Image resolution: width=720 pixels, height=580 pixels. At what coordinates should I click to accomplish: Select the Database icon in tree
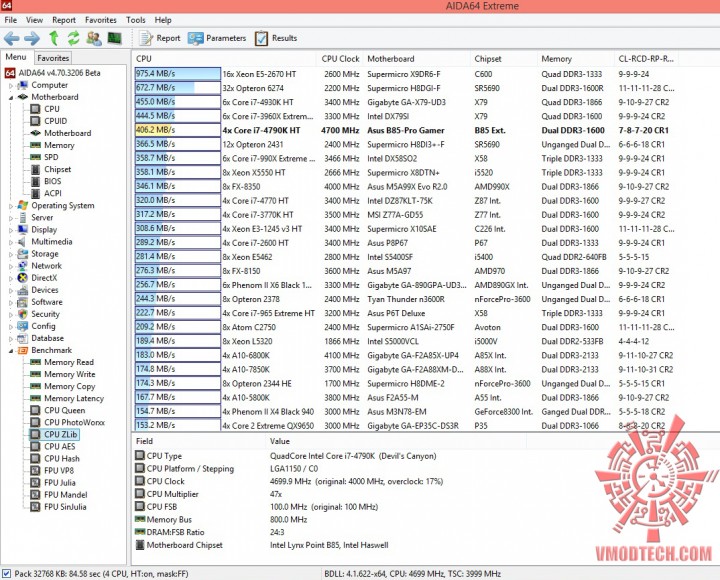pyautogui.click(x=22, y=338)
